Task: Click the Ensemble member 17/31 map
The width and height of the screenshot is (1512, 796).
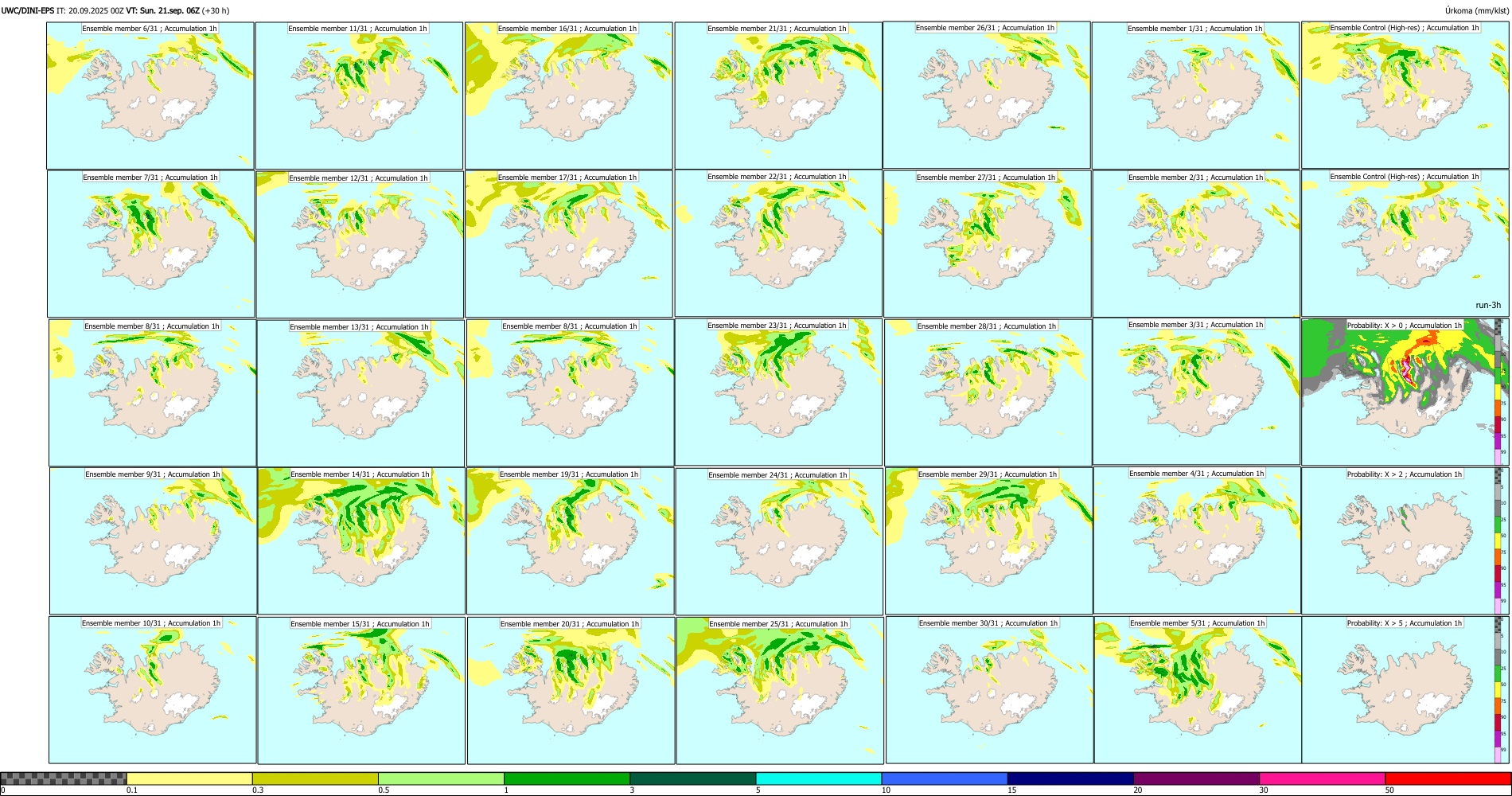Action: [x=569, y=244]
